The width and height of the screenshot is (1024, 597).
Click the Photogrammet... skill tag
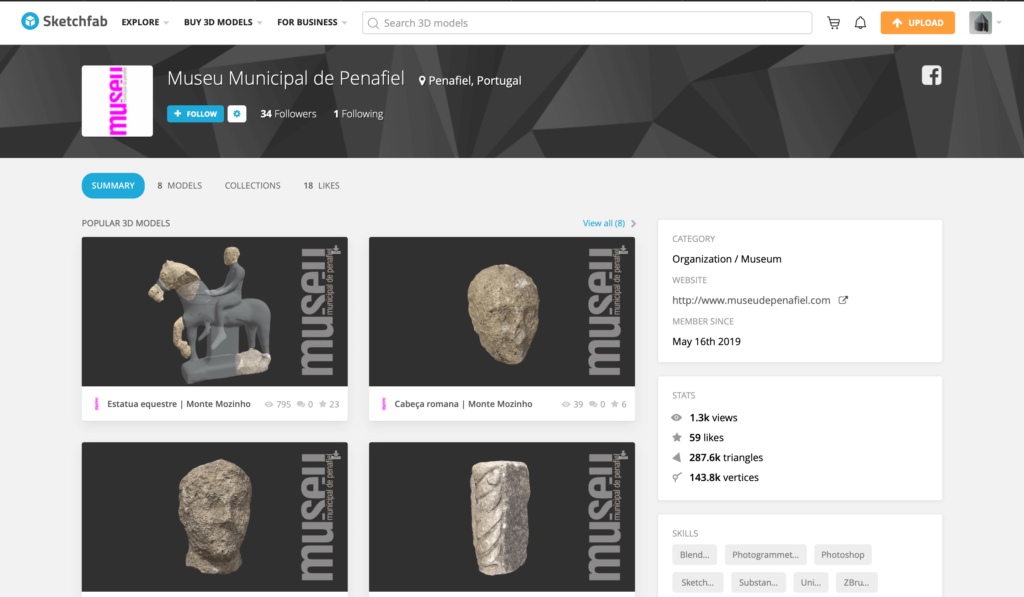765,555
